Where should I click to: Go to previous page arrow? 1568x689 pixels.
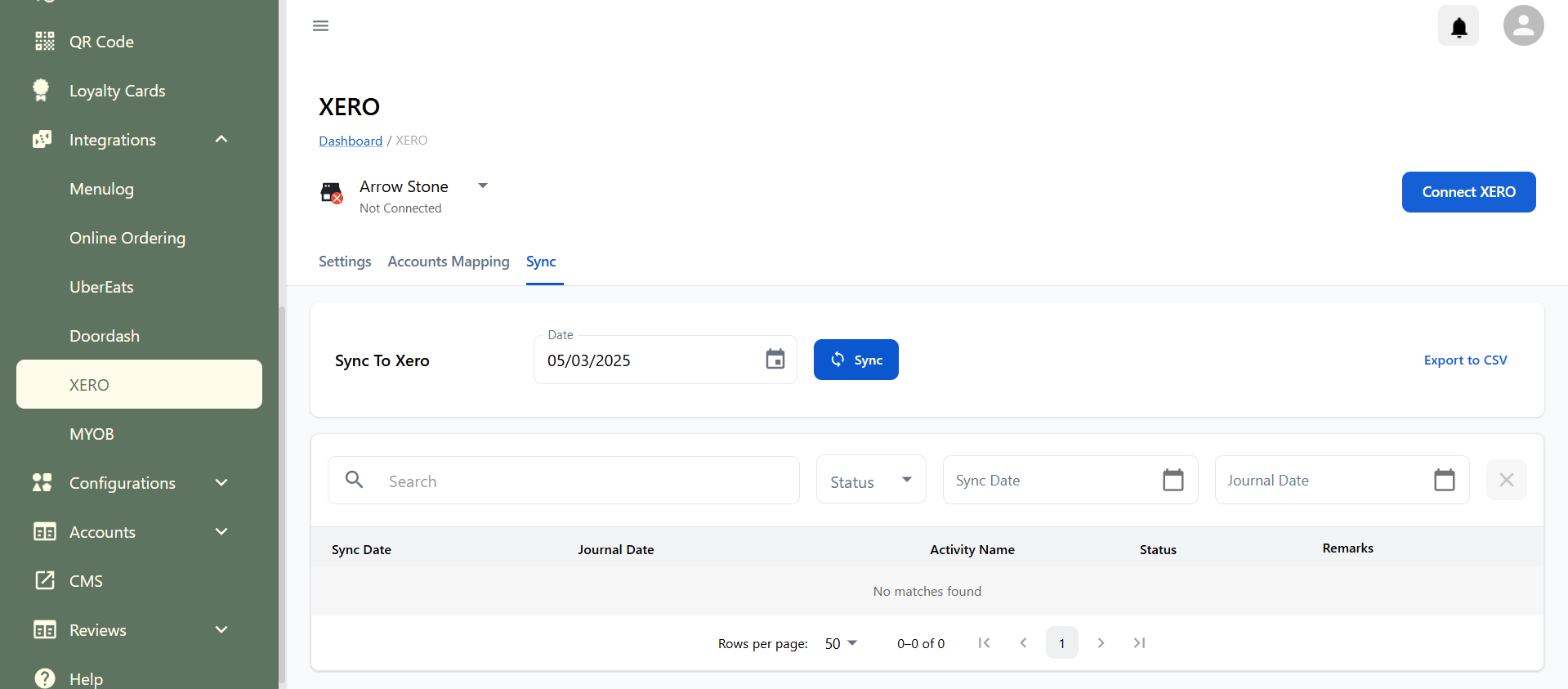(1023, 643)
